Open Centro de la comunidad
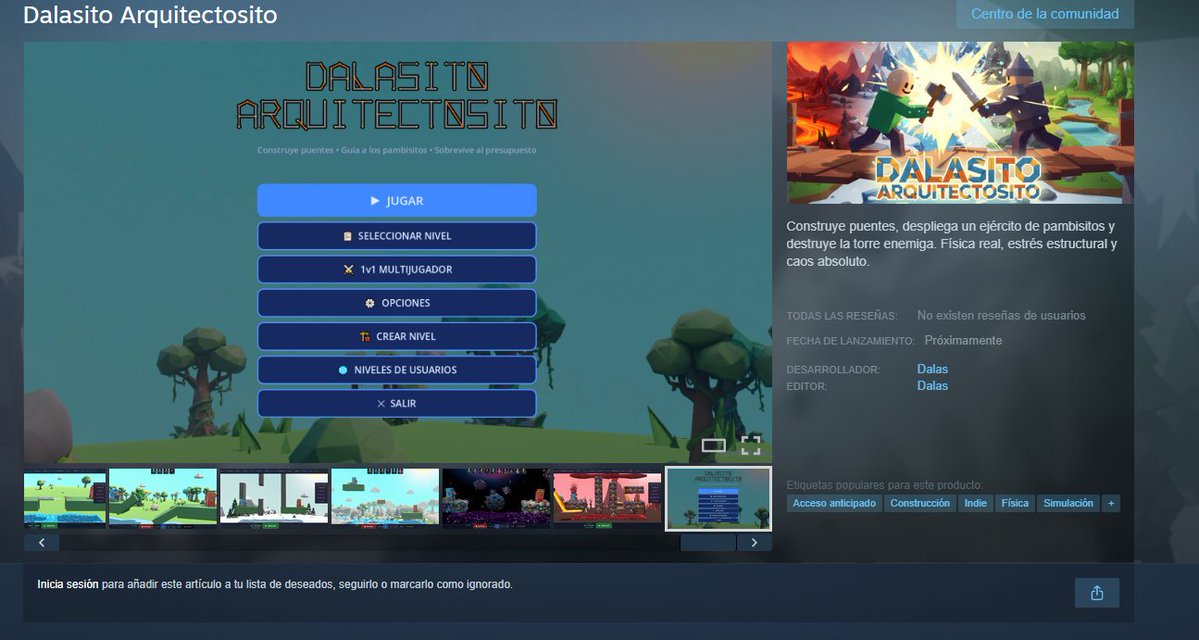Viewport: 1199px width, 640px height. point(1045,14)
